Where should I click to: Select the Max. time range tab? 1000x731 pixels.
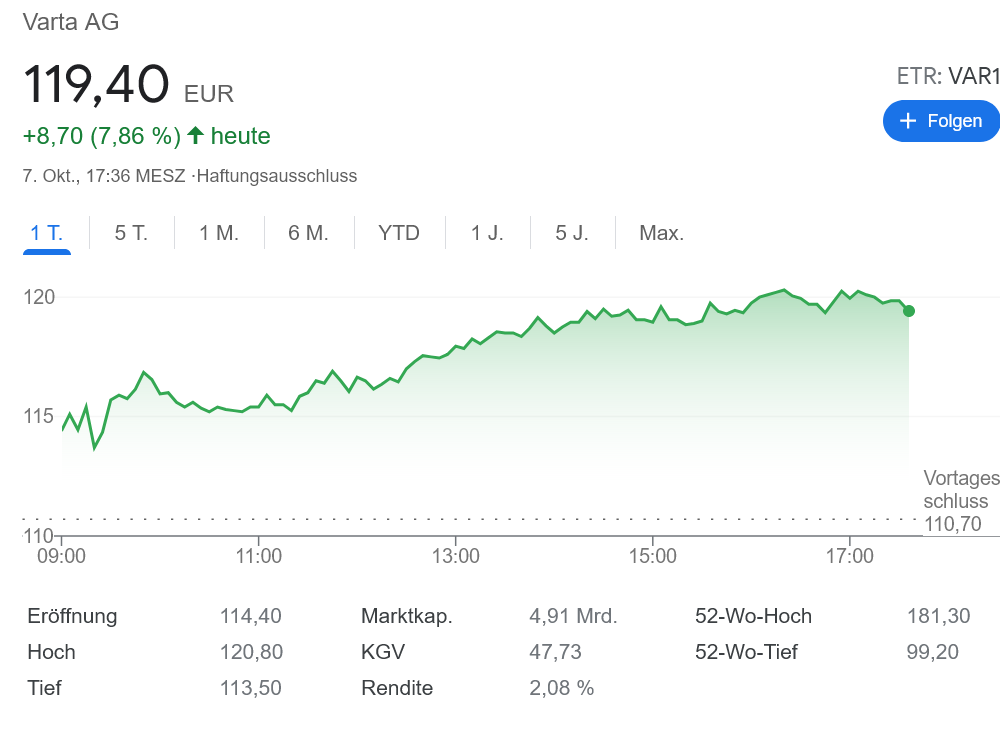tap(662, 233)
